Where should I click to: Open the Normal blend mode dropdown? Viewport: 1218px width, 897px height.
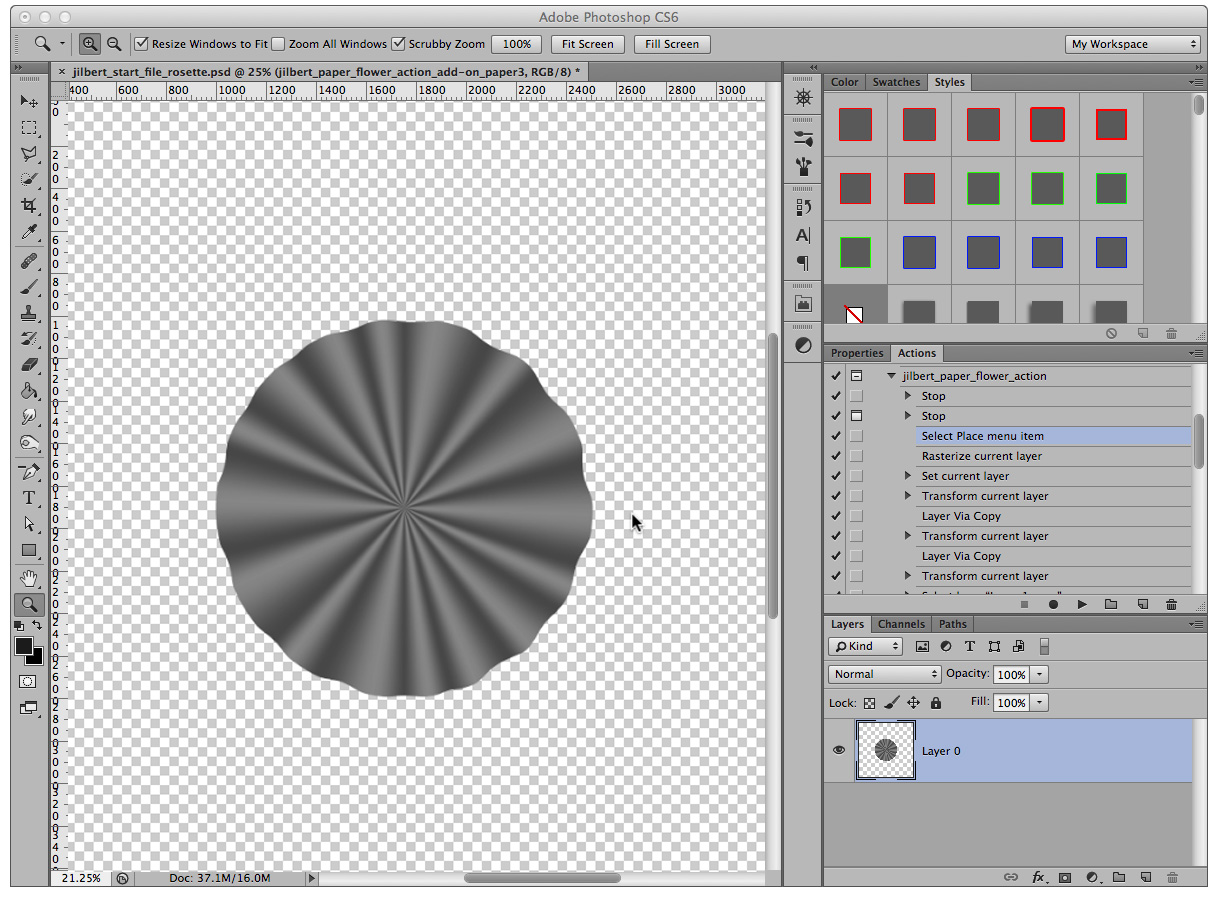pos(885,674)
